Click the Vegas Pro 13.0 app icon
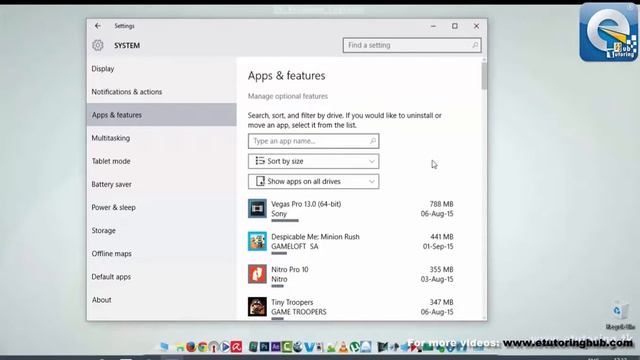This screenshot has height=360, width=640. tap(257, 209)
